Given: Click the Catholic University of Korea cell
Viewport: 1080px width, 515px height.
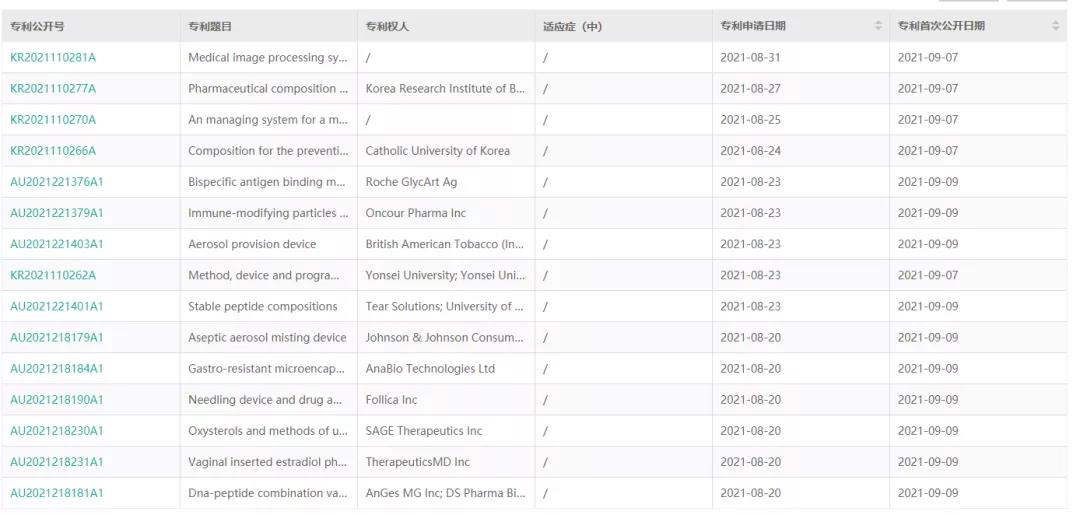Looking at the screenshot, I should [x=437, y=151].
